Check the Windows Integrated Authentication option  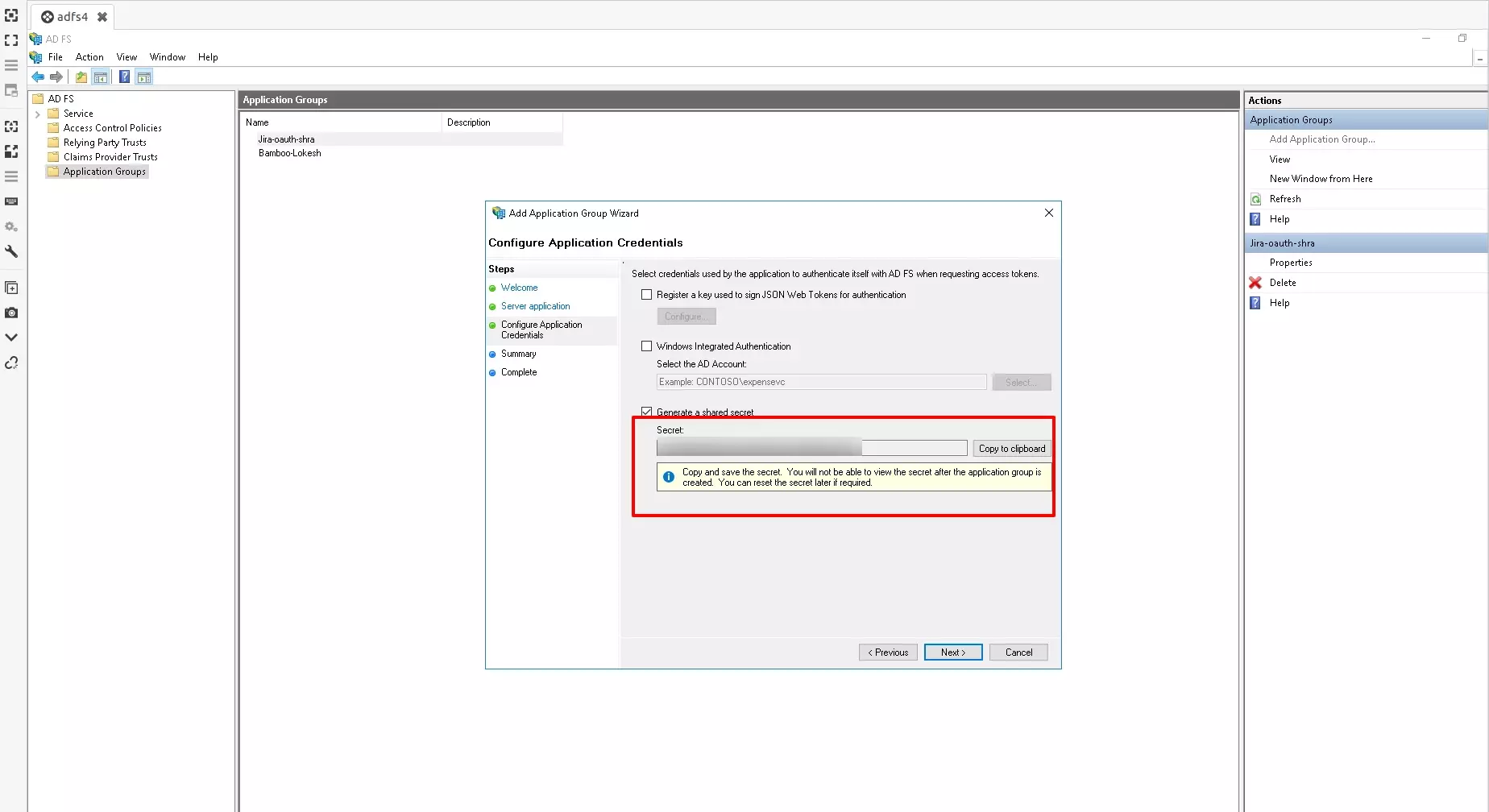coord(646,346)
